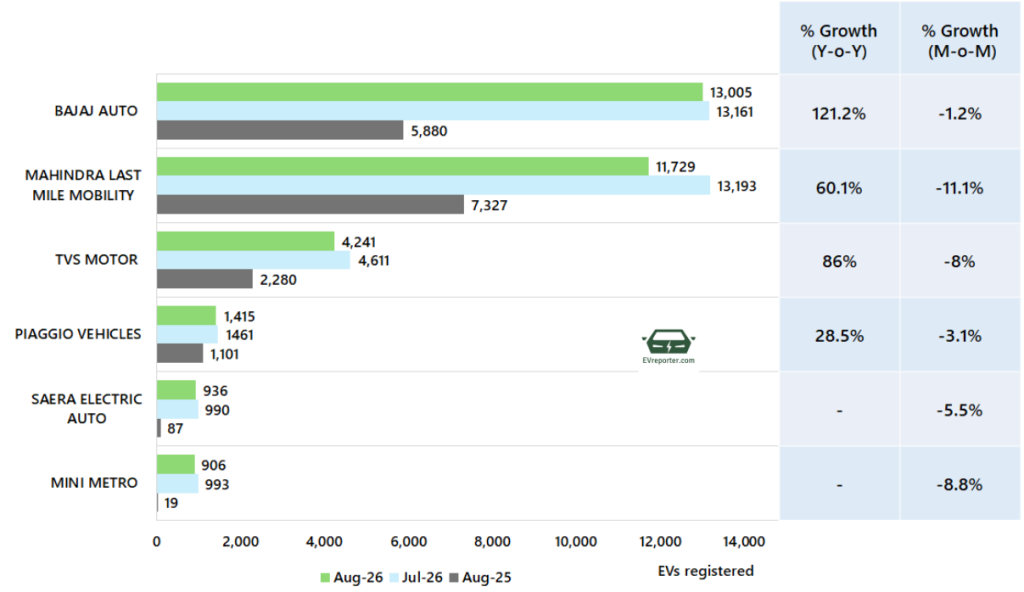This screenshot has width=1024, height=592.
Task: Click the 8,000 x-axis tick label
Action: tap(492, 542)
